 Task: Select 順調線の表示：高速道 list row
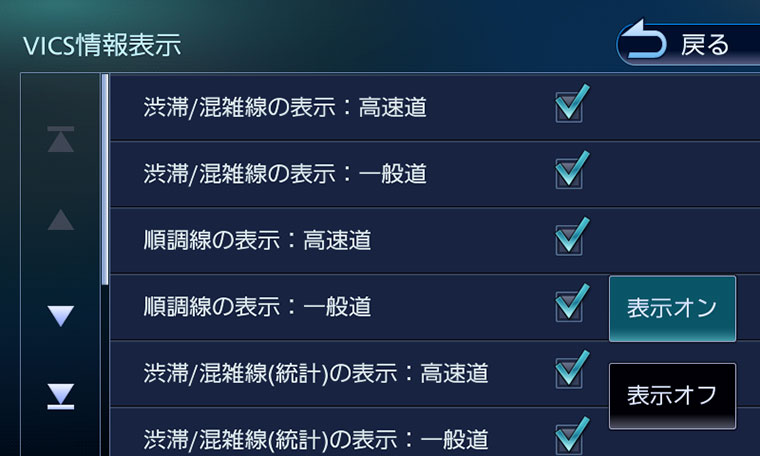tap(435, 241)
